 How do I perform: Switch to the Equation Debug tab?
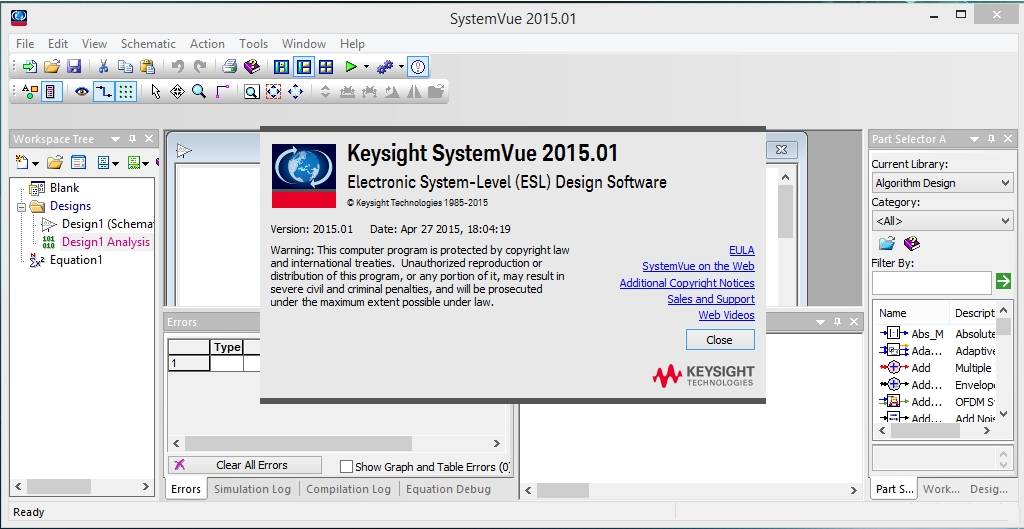[448, 489]
